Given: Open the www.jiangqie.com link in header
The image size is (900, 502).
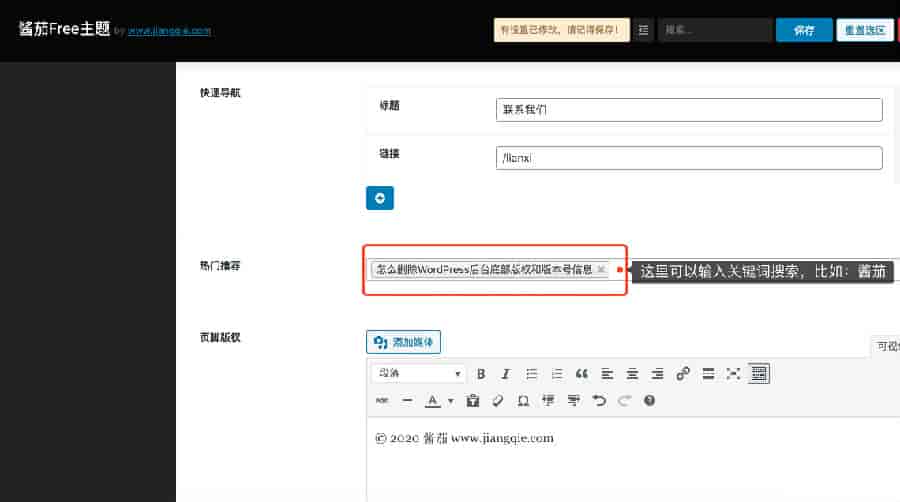Looking at the screenshot, I should [x=170, y=31].
